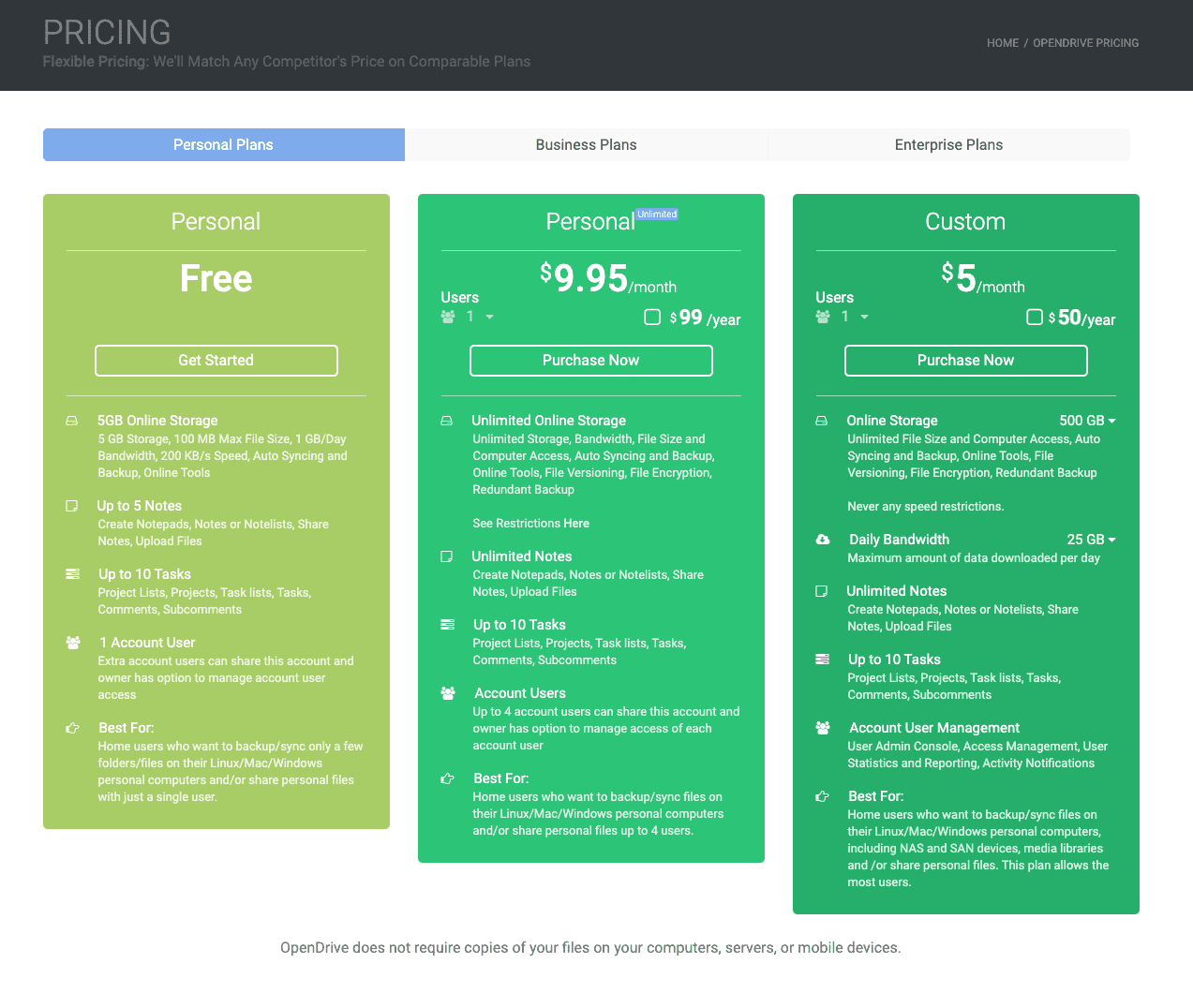Click hand icon in Personal Unlimited Best For

click(447, 778)
